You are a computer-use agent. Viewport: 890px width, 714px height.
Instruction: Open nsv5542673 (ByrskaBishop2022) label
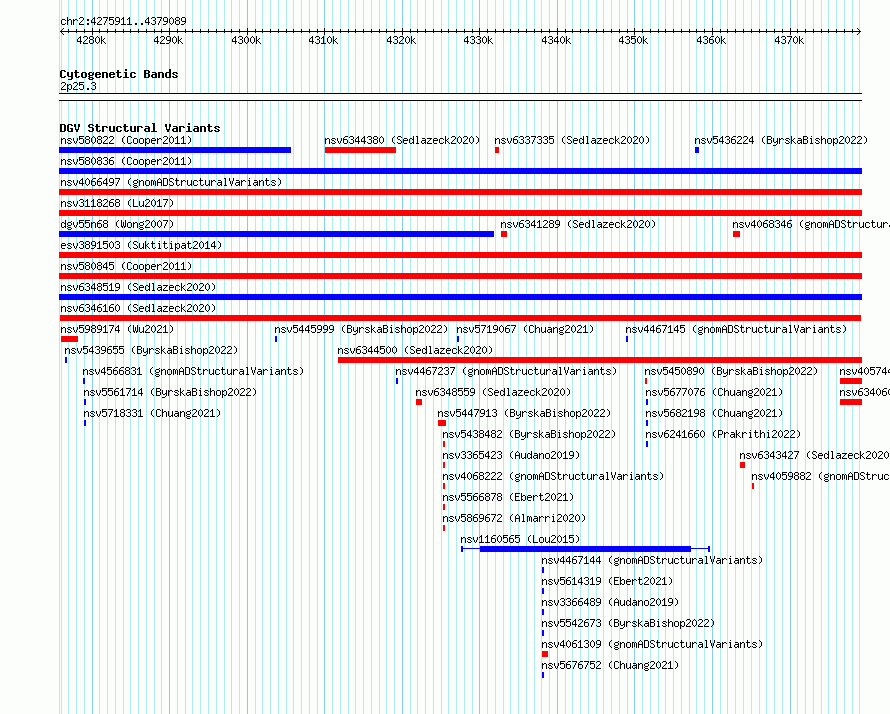628,623
